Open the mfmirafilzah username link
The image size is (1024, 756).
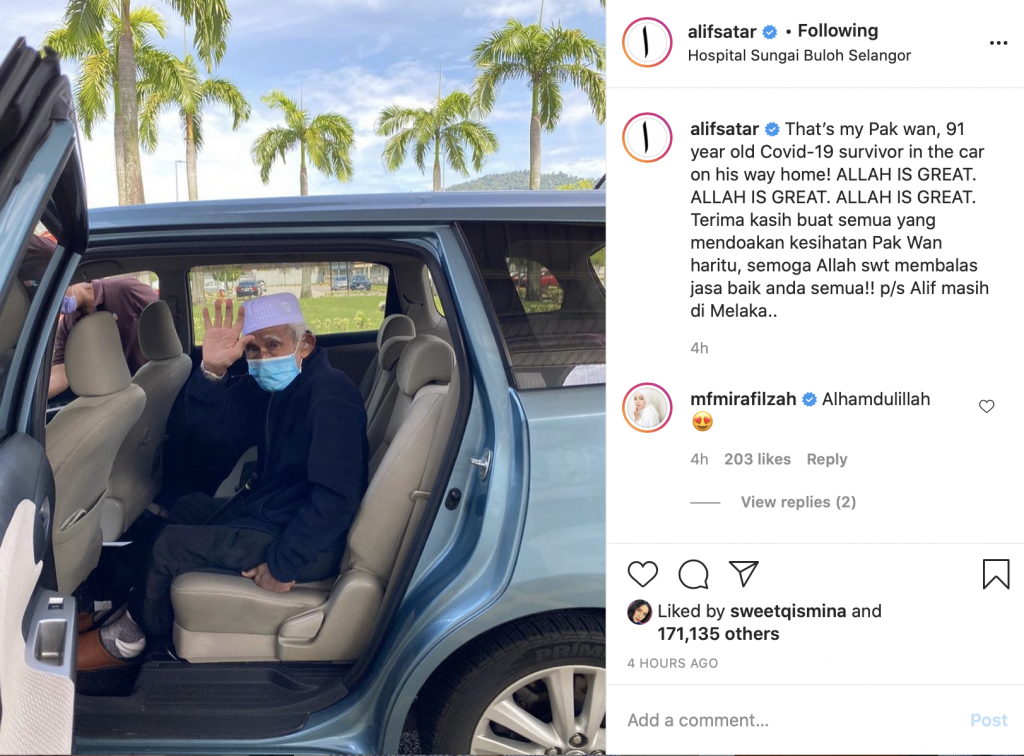[743, 399]
